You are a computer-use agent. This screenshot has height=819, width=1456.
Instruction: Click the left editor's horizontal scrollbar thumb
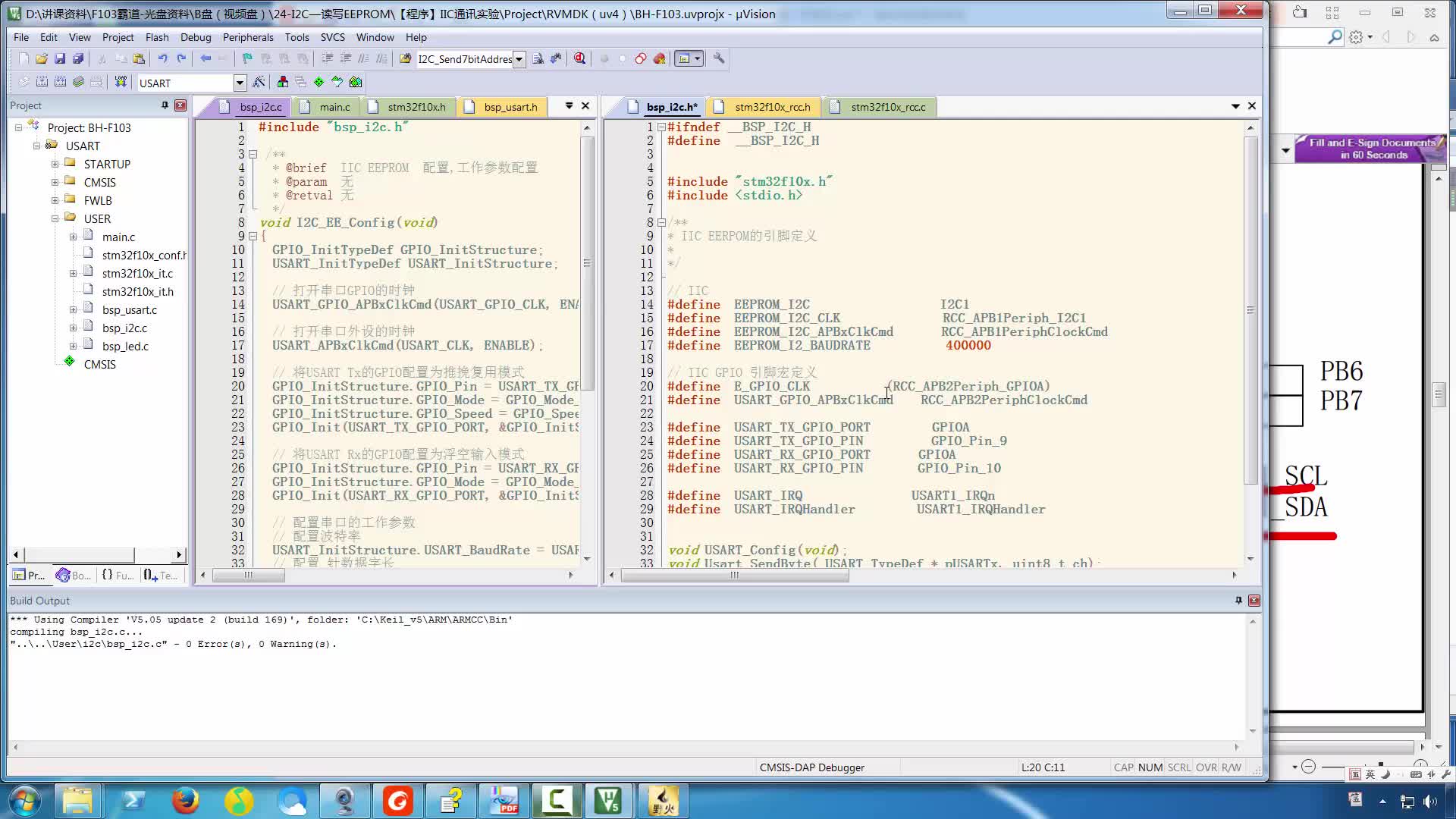tap(248, 576)
